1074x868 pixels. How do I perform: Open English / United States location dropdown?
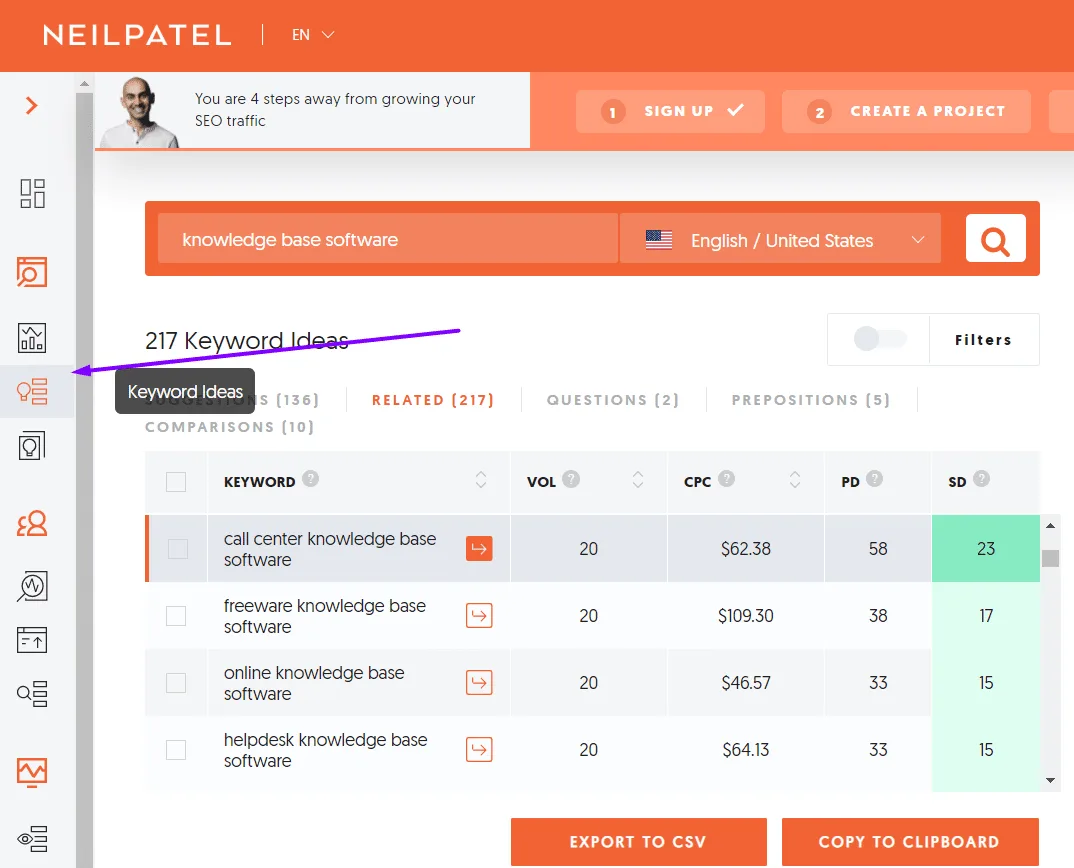point(780,239)
